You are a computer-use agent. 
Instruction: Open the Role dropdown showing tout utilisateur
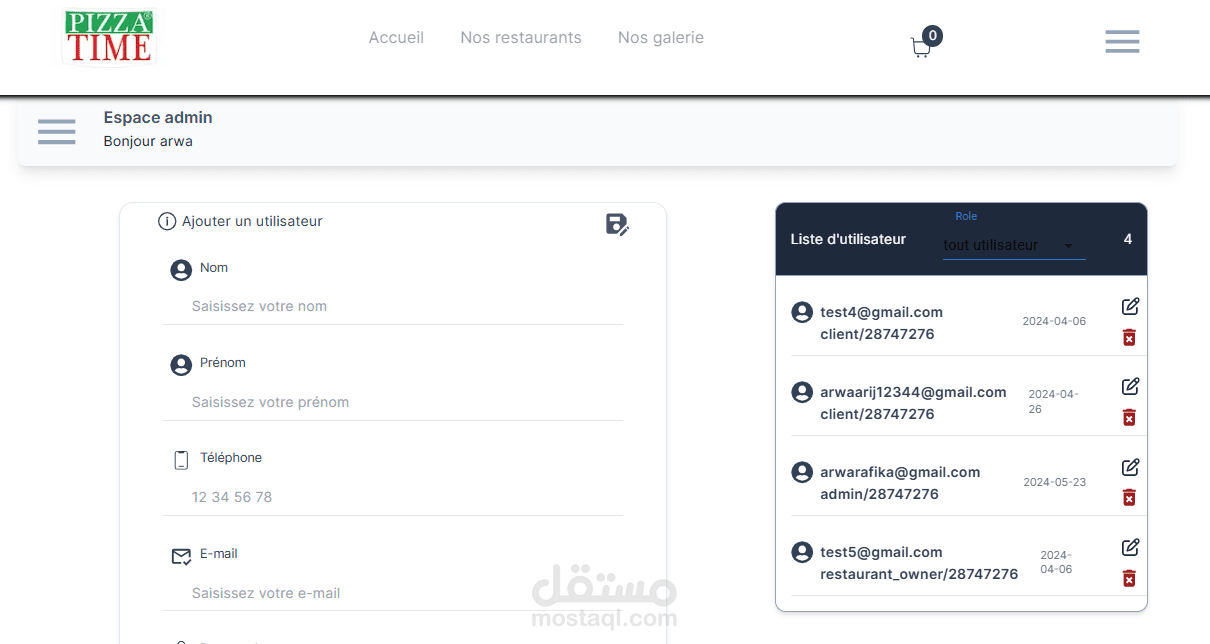tap(1014, 245)
